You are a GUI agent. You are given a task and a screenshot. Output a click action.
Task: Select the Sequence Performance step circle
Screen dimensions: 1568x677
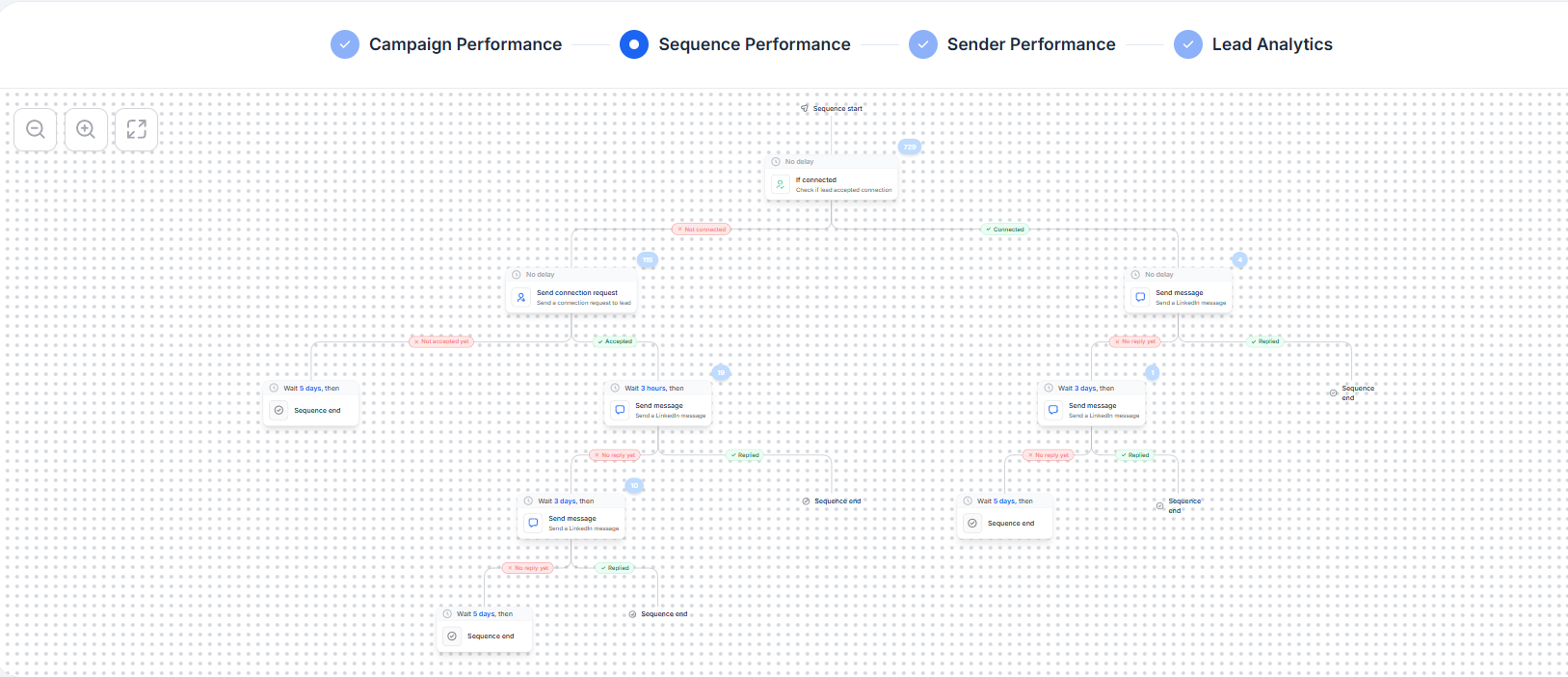pos(634,44)
